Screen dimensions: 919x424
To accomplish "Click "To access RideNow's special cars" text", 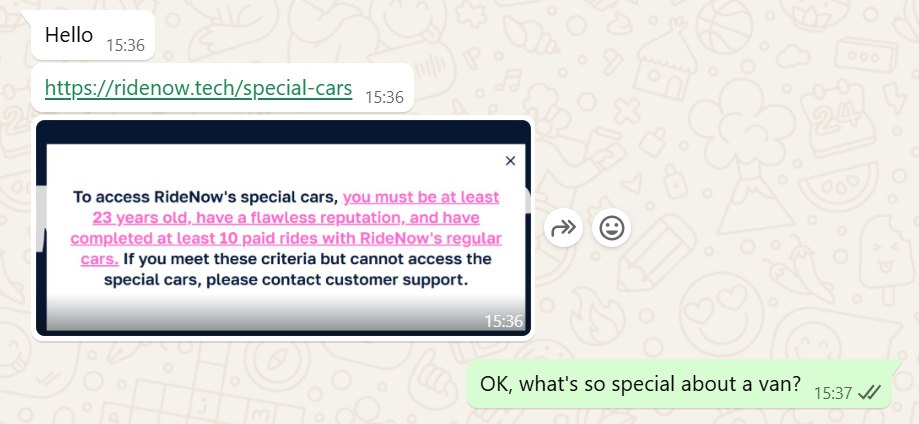I will pos(206,197).
